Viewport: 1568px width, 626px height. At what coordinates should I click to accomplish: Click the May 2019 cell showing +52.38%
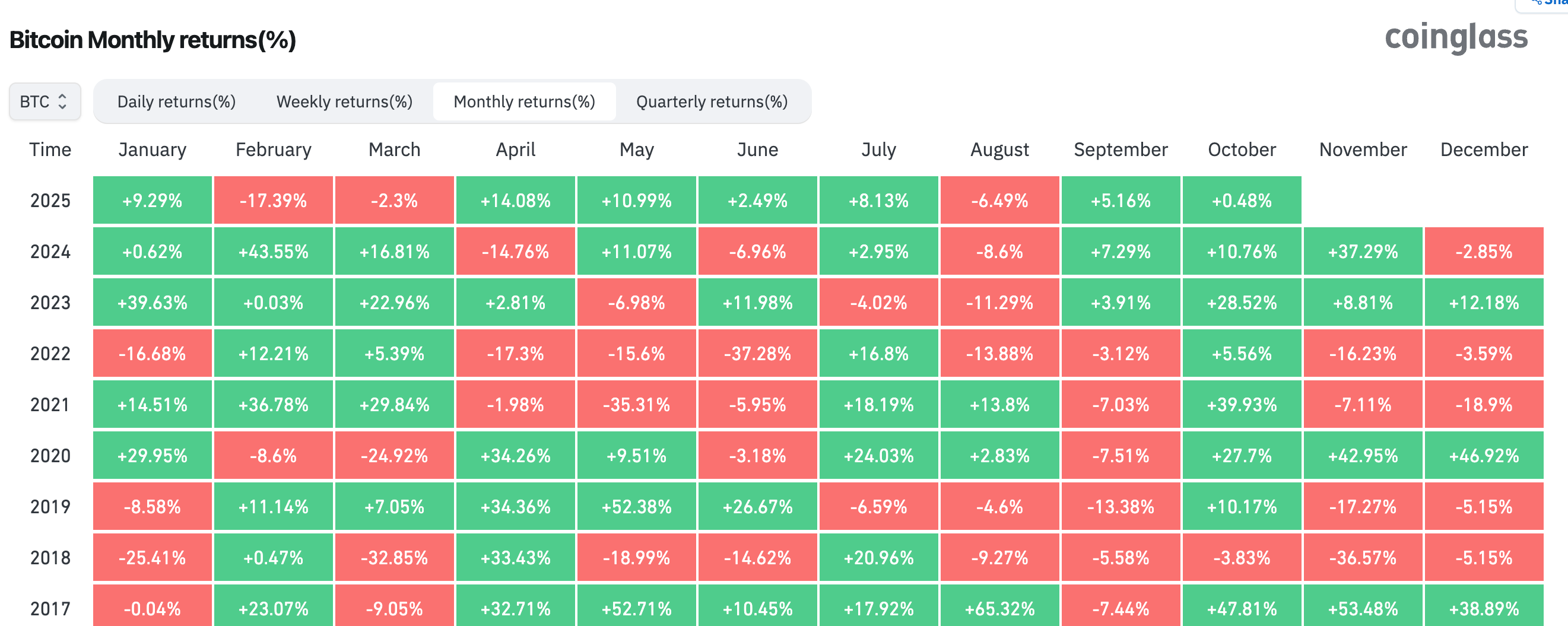pos(636,507)
